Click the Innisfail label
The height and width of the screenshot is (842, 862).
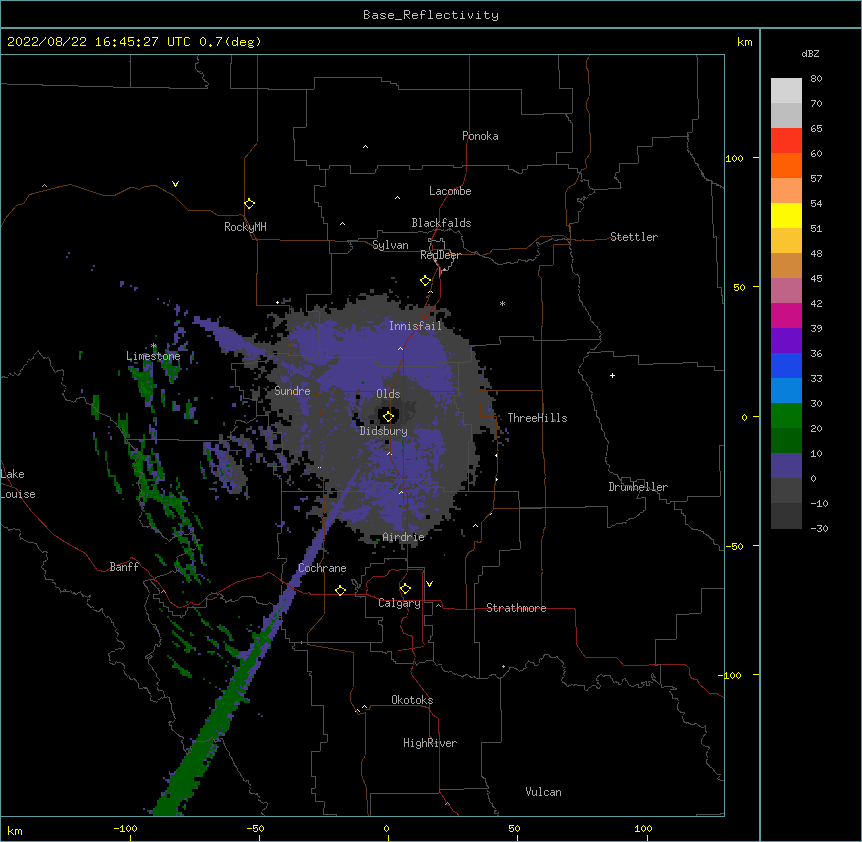(x=416, y=326)
